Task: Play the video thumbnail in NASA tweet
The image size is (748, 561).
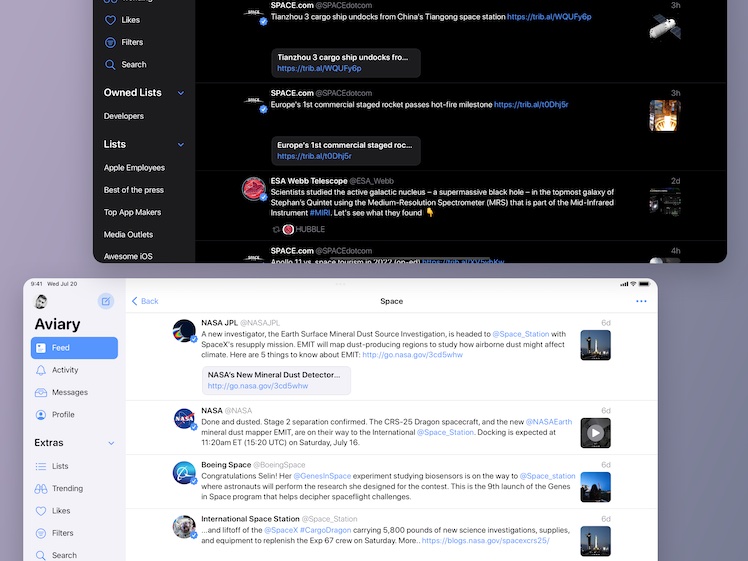Action: [595, 433]
